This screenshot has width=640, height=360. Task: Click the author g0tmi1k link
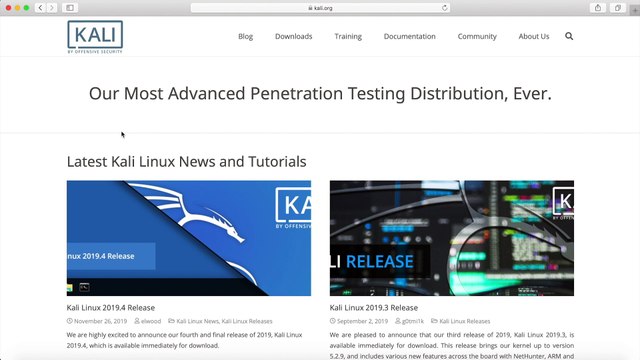point(413,321)
